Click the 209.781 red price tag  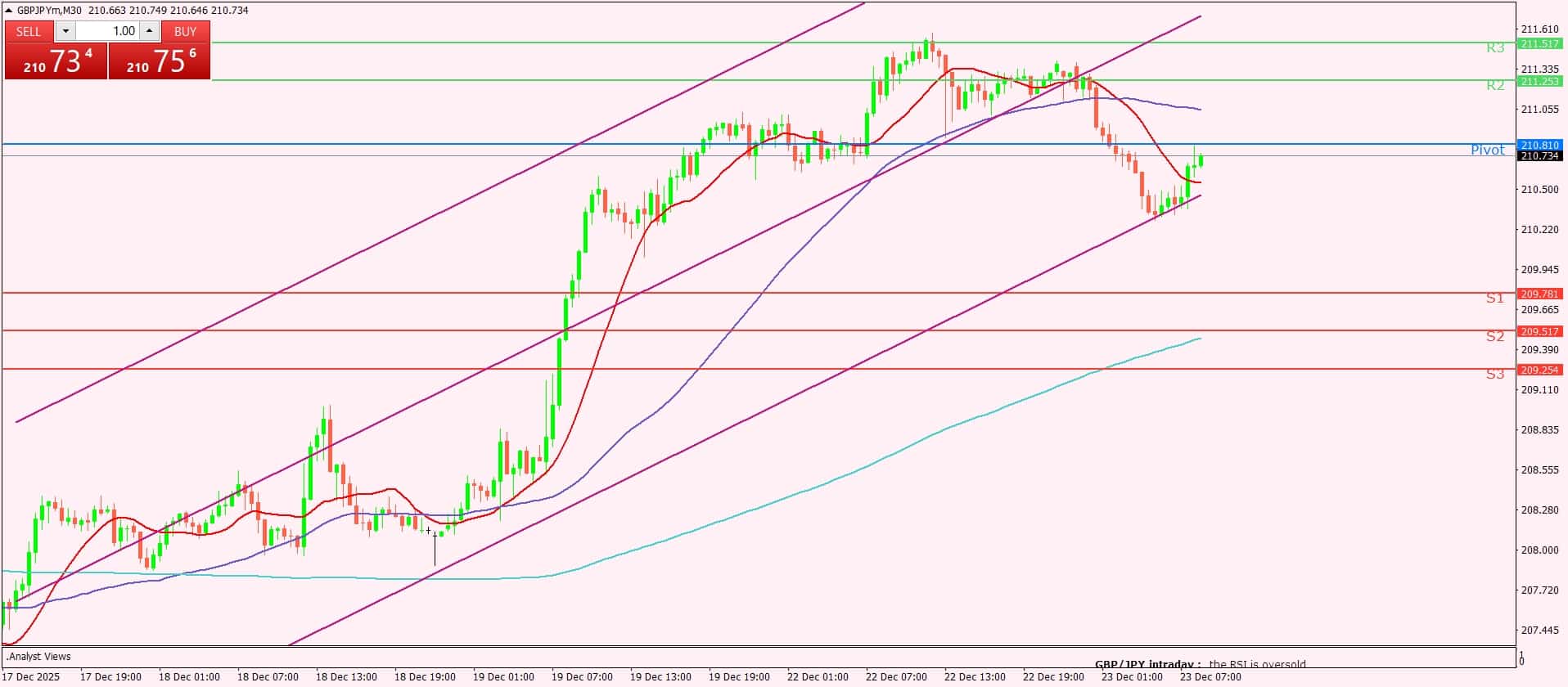1539,294
